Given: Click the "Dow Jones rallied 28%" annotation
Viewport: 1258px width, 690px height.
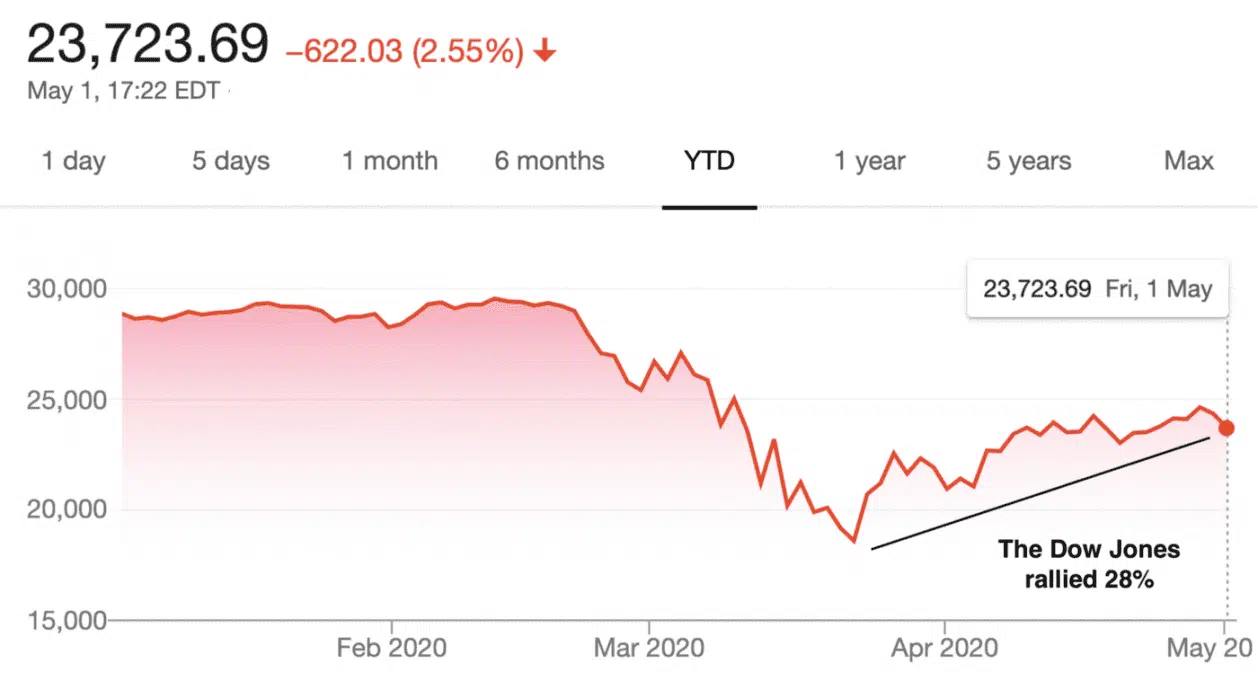Looking at the screenshot, I should [x=1089, y=563].
